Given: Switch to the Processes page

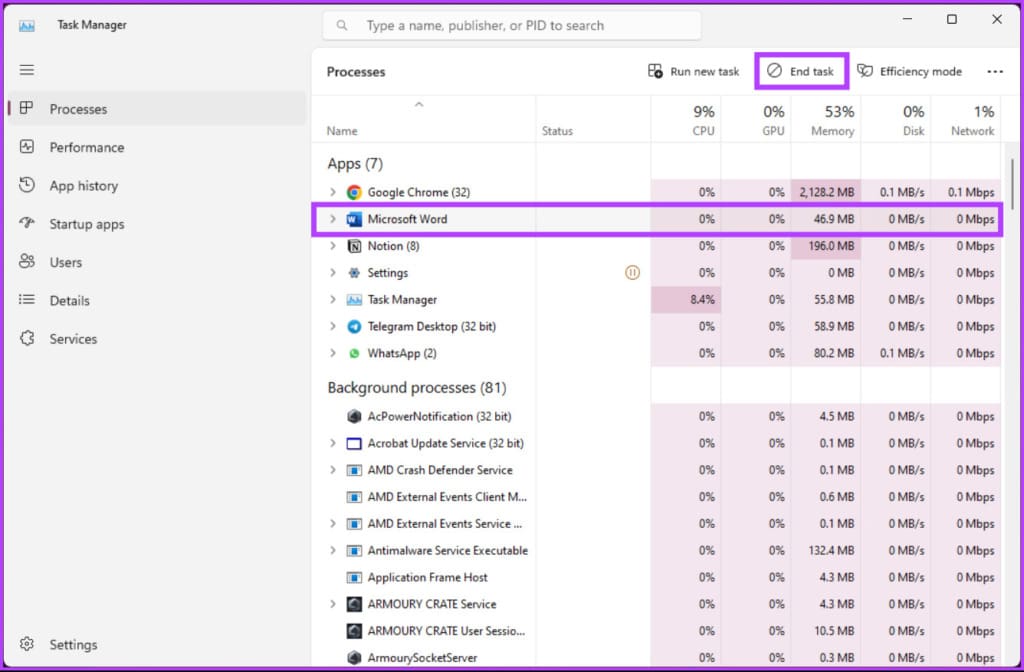Looking at the screenshot, I should click(x=157, y=109).
